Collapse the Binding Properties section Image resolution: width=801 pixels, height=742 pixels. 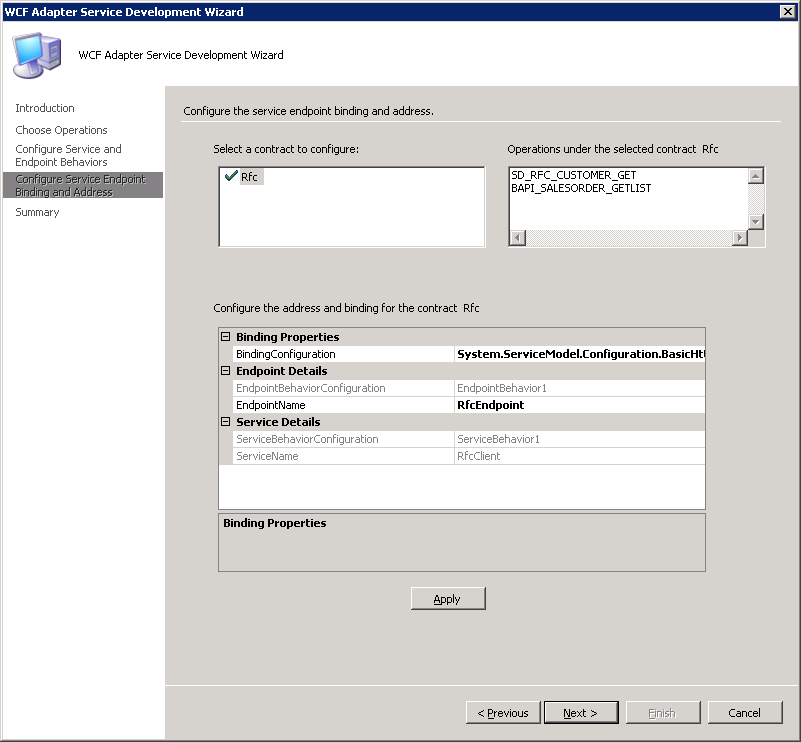pos(225,337)
